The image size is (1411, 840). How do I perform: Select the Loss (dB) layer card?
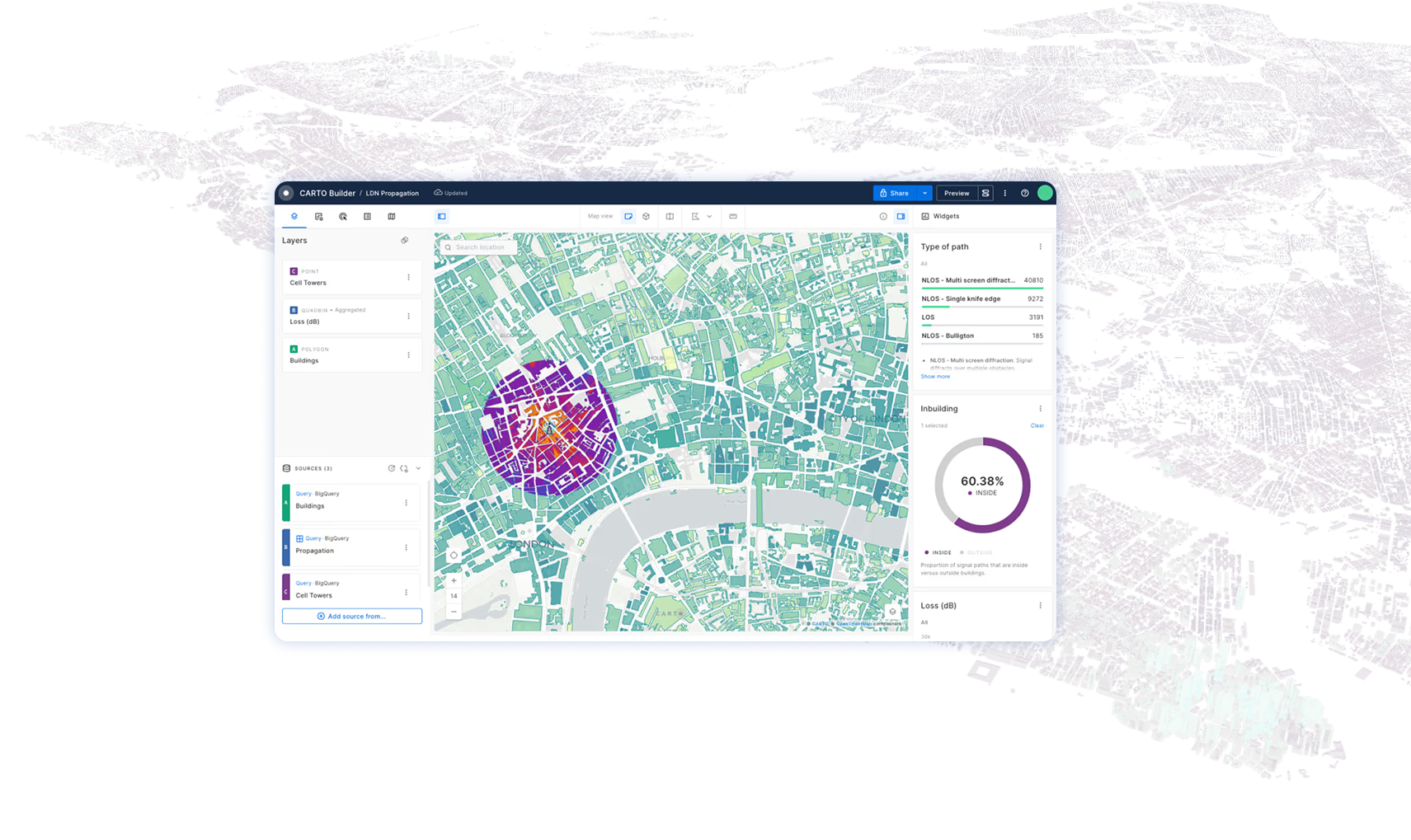click(x=352, y=316)
